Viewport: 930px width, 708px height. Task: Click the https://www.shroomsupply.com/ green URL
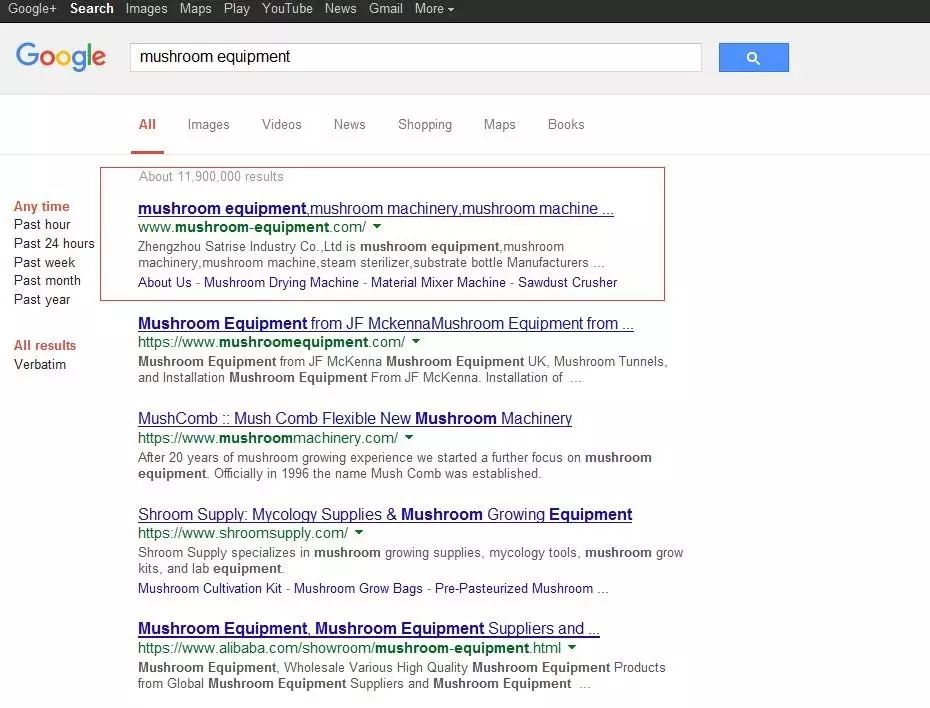tap(243, 533)
